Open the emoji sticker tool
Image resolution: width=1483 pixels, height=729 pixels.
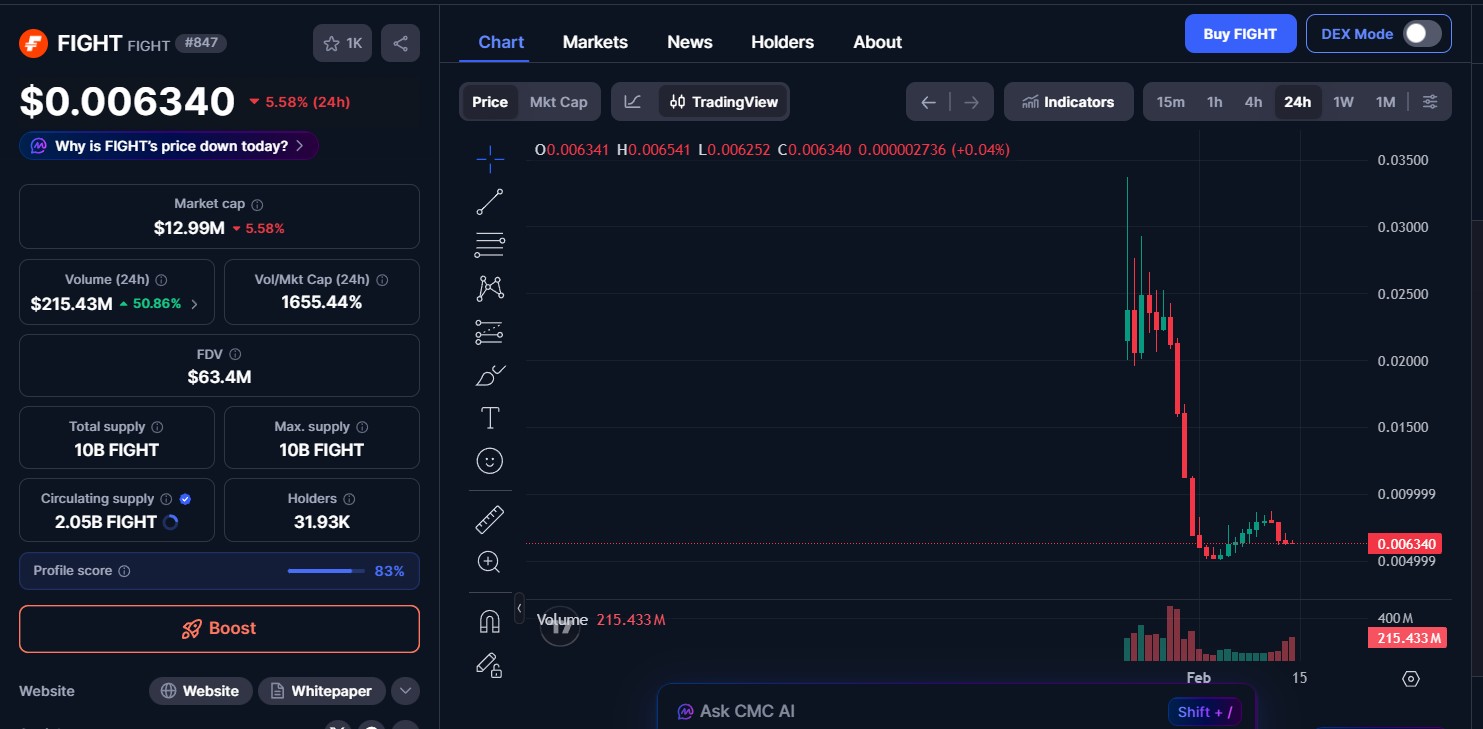point(490,461)
